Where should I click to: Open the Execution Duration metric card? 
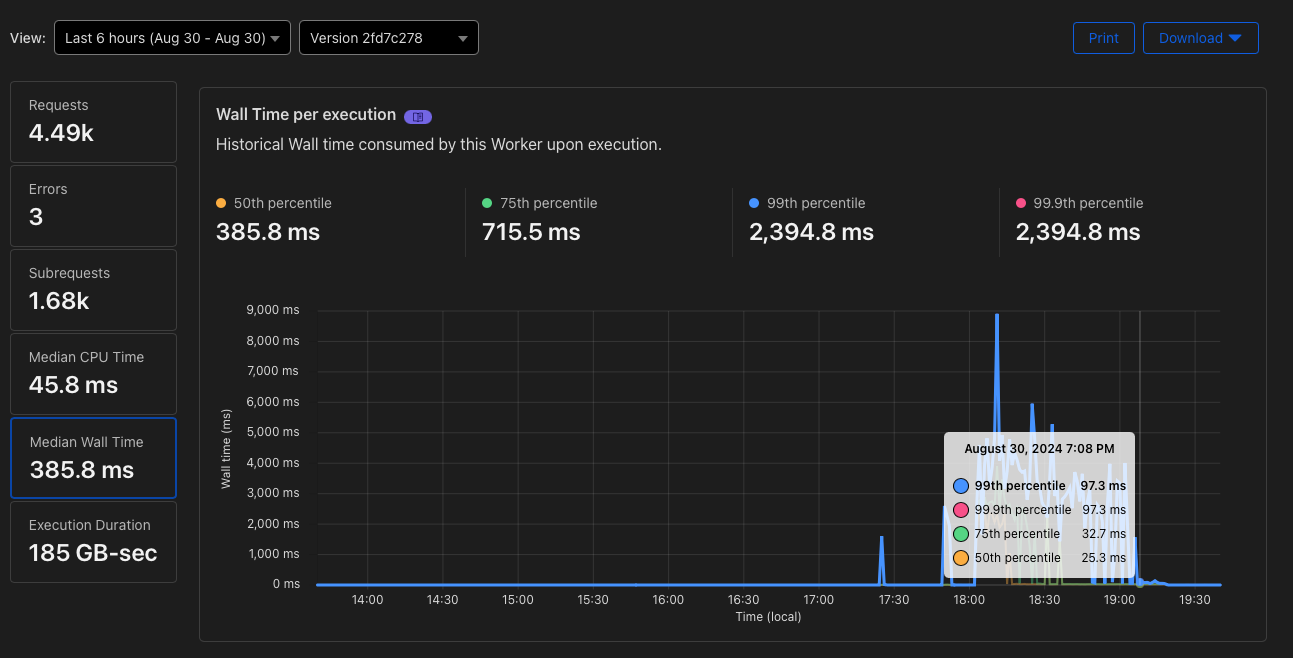coord(93,542)
